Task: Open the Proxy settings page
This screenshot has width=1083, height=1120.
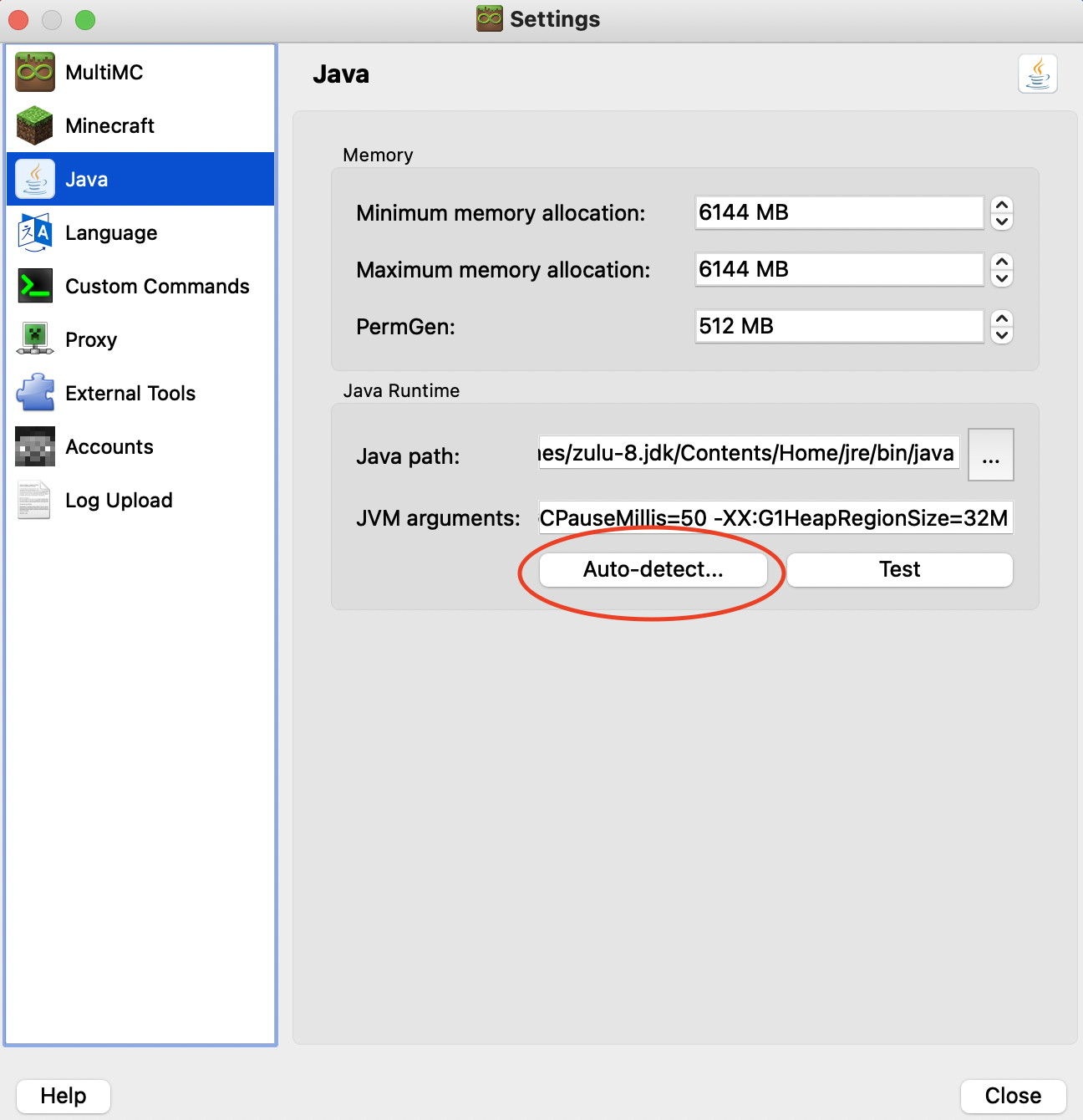Action: (140, 339)
